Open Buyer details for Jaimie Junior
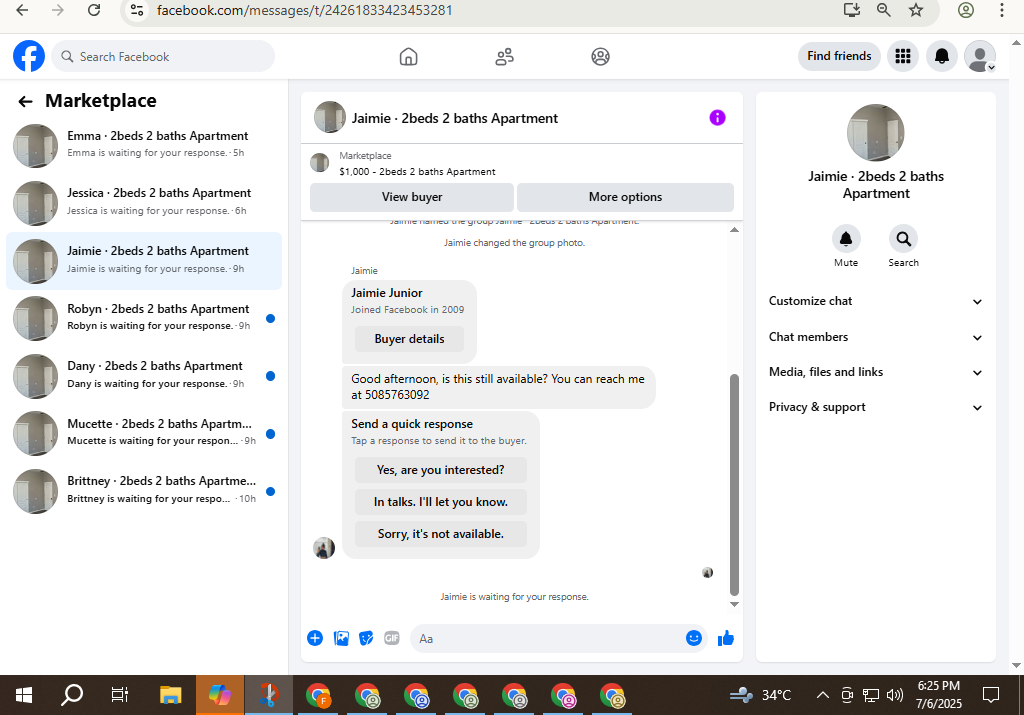1024x715 pixels. tap(409, 339)
